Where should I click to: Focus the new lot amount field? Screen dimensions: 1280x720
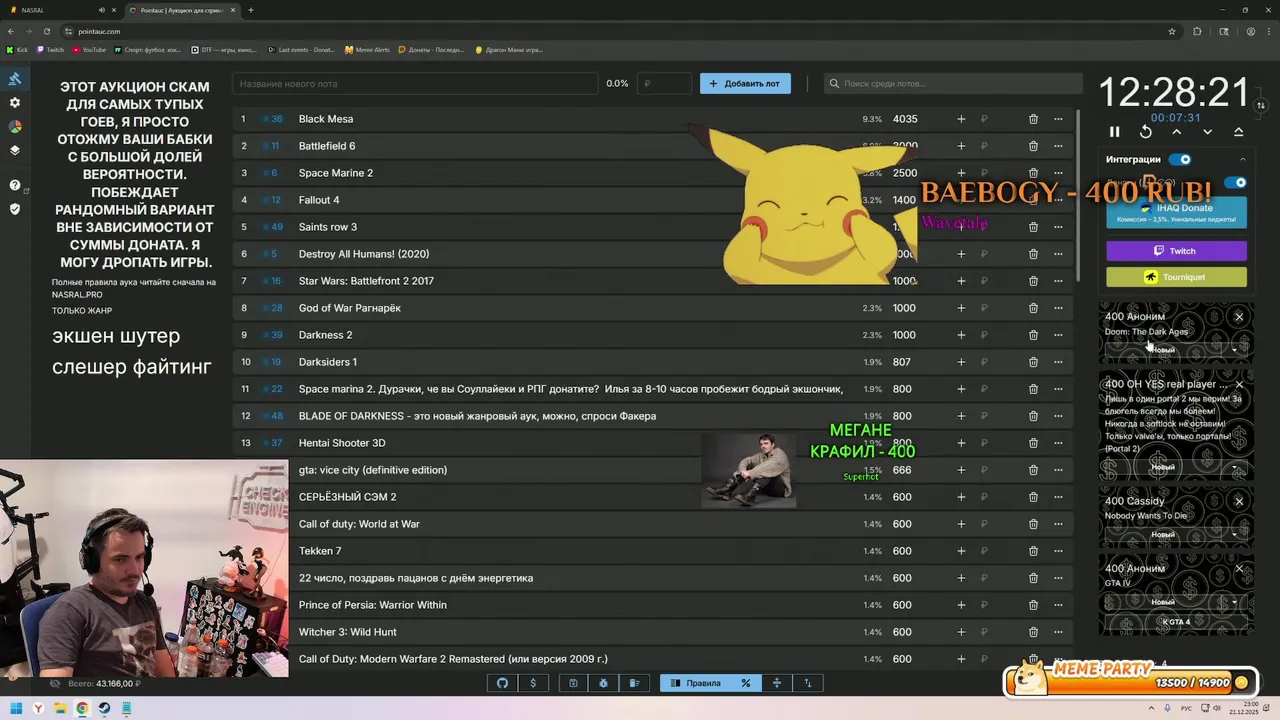[665, 84]
